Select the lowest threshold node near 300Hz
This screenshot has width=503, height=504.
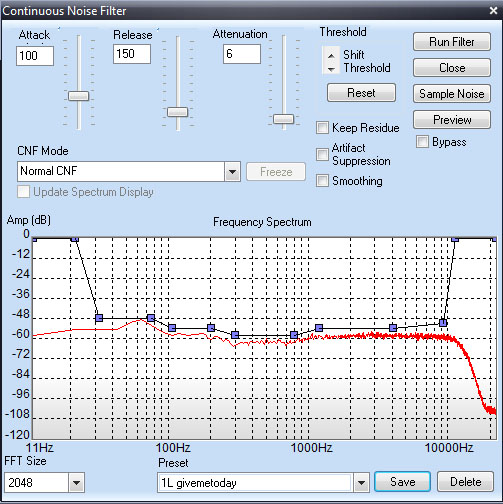click(x=235, y=335)
